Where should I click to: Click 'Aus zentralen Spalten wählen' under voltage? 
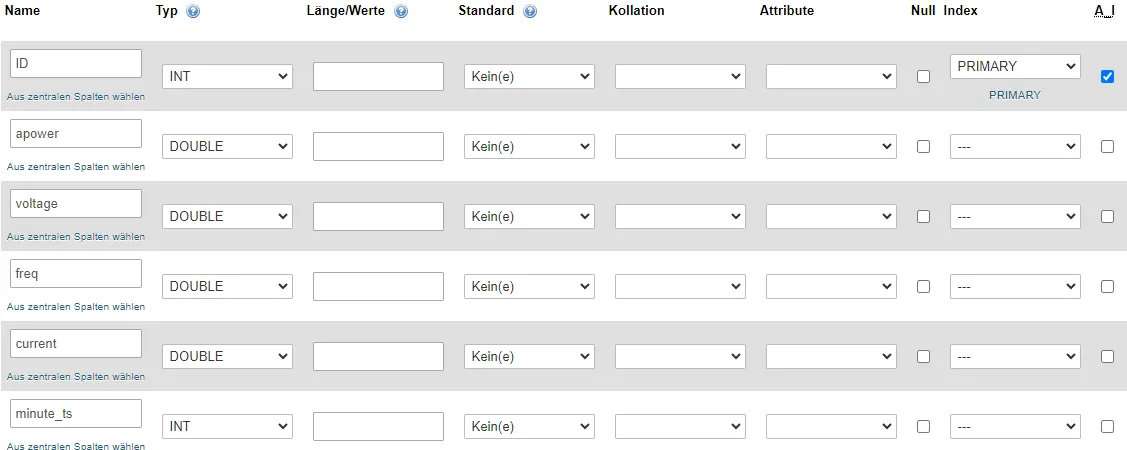click(76, 237)
